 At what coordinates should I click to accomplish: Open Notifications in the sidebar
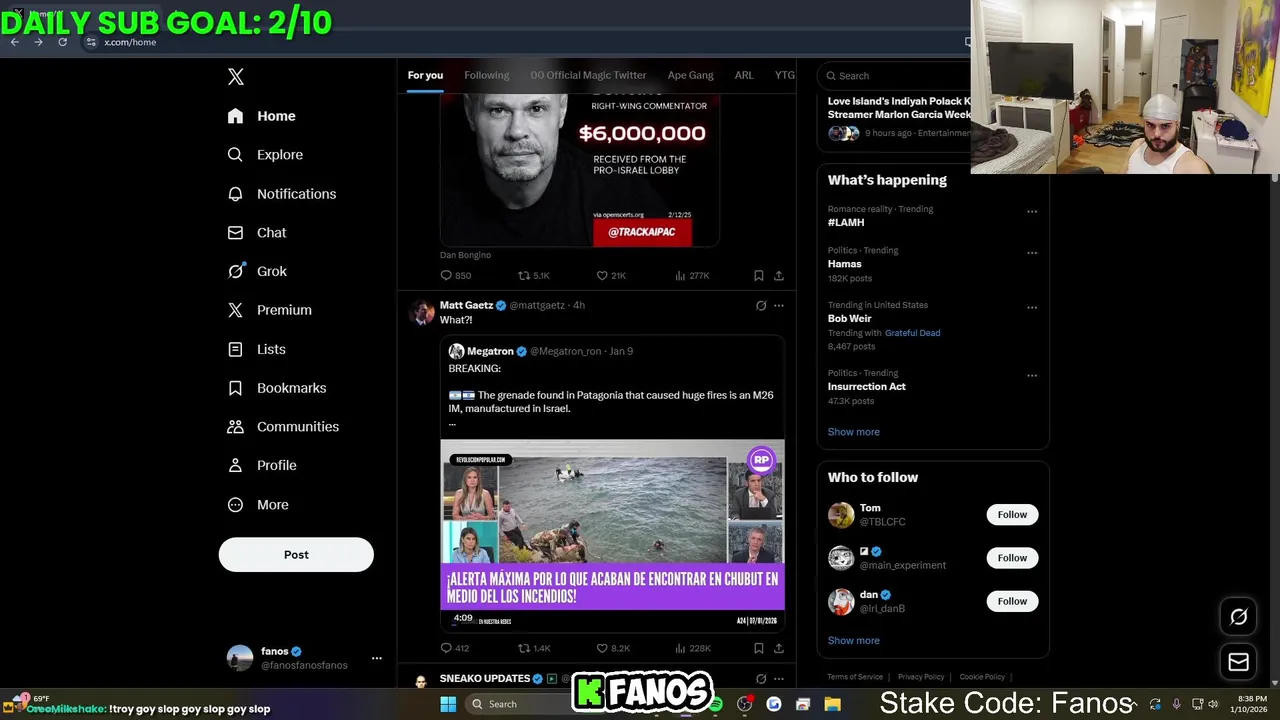[x=282, y=194]
